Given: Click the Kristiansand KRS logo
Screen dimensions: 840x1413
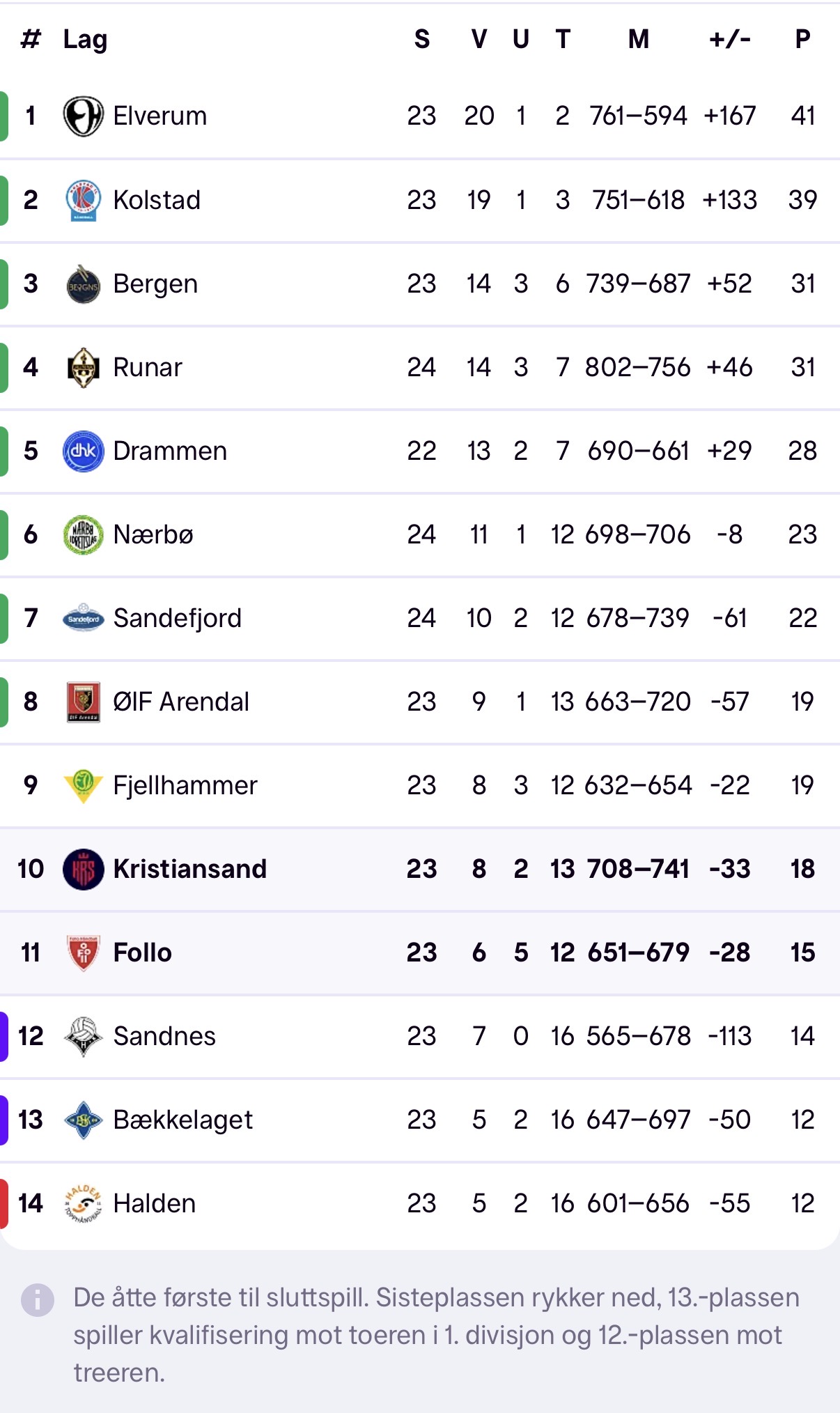Looking at the screenshot, I should 83,869.
